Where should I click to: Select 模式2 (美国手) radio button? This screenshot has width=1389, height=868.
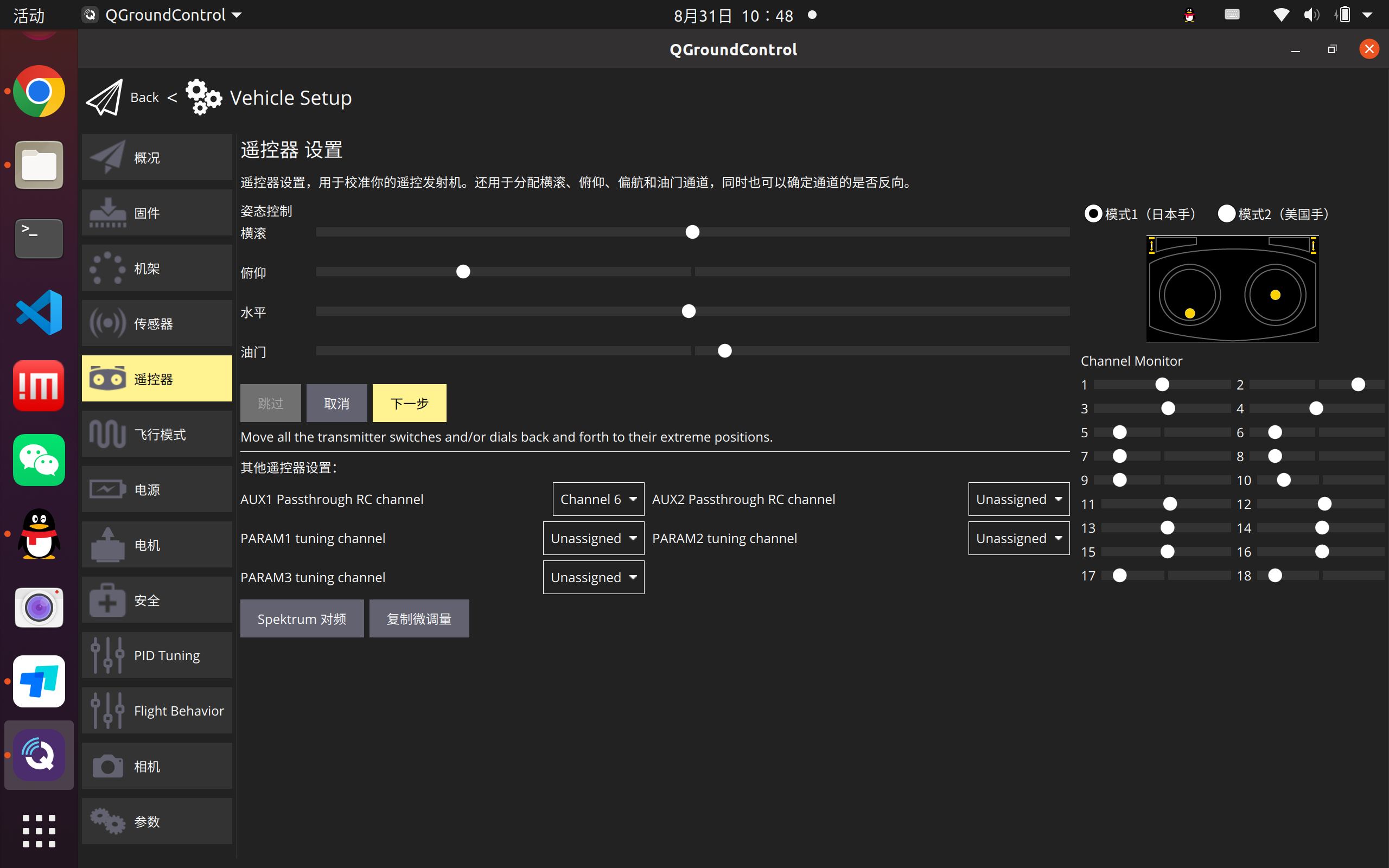coord(1226,214)
